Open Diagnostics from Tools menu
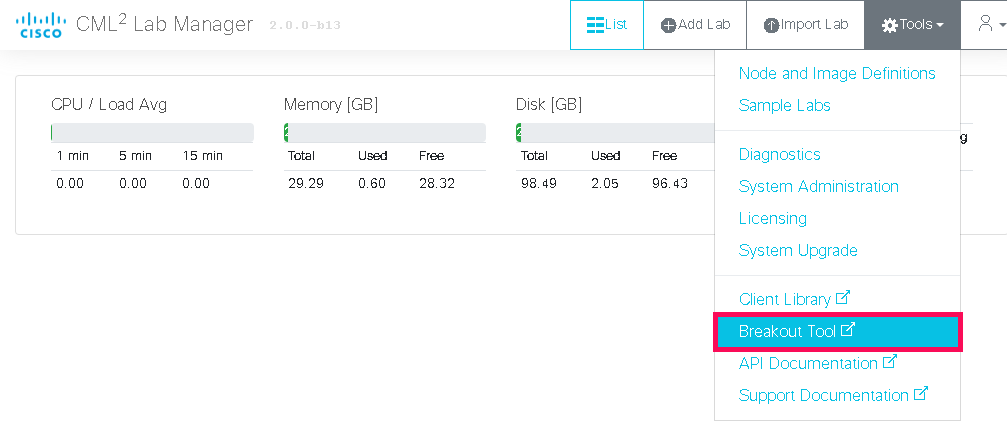 click(x=779, y=154)
